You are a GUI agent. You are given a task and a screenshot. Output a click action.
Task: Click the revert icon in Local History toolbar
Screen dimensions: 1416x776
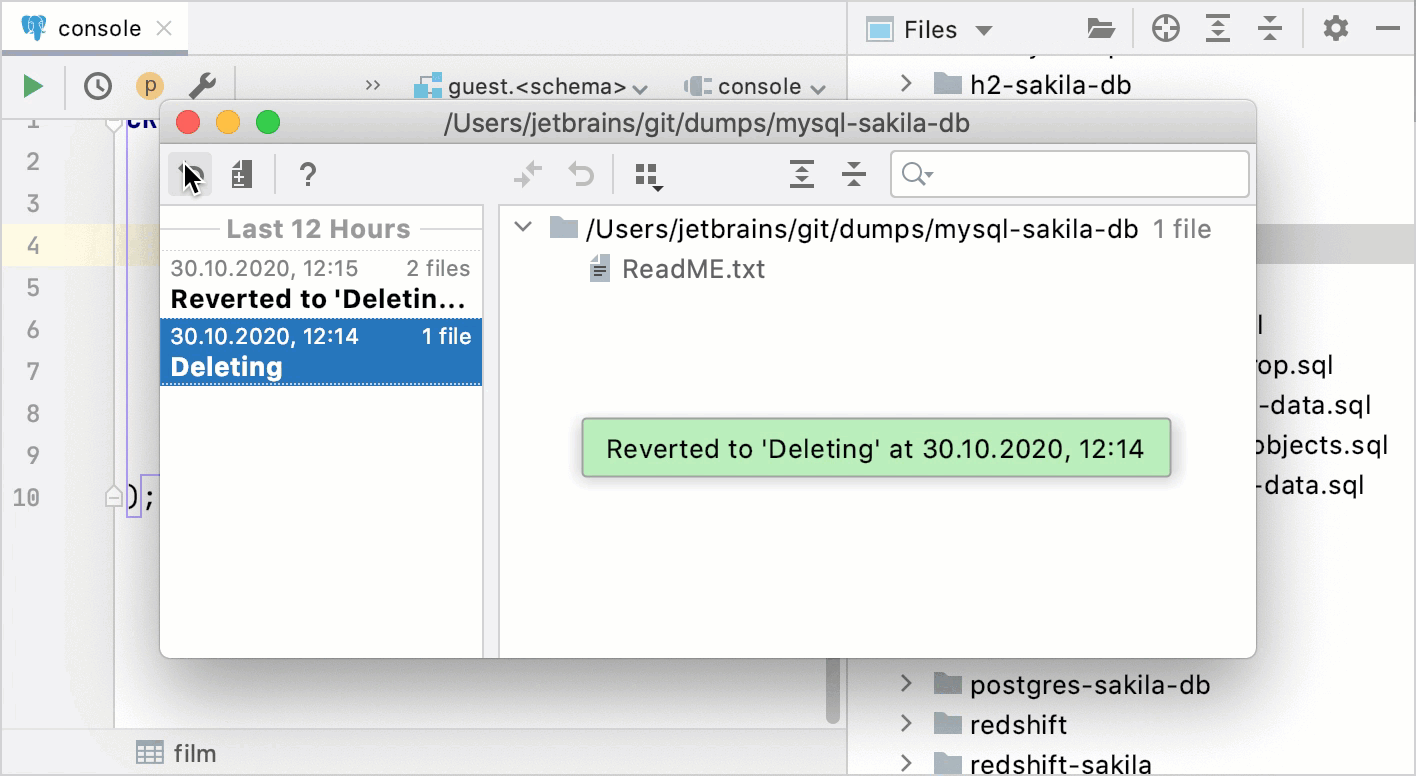(x=188, y=174)
